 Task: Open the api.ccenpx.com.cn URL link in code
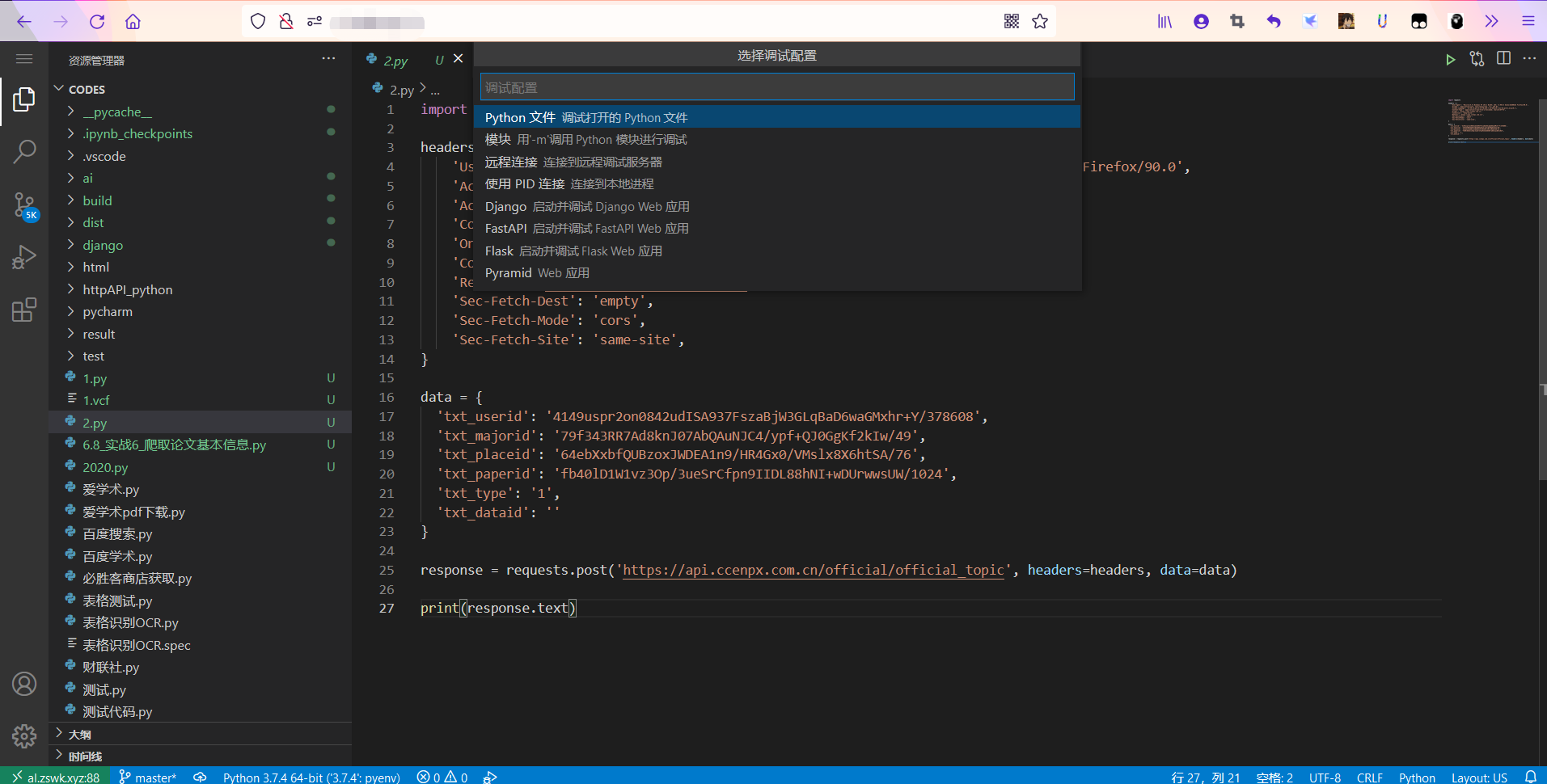tap(813, 570)
